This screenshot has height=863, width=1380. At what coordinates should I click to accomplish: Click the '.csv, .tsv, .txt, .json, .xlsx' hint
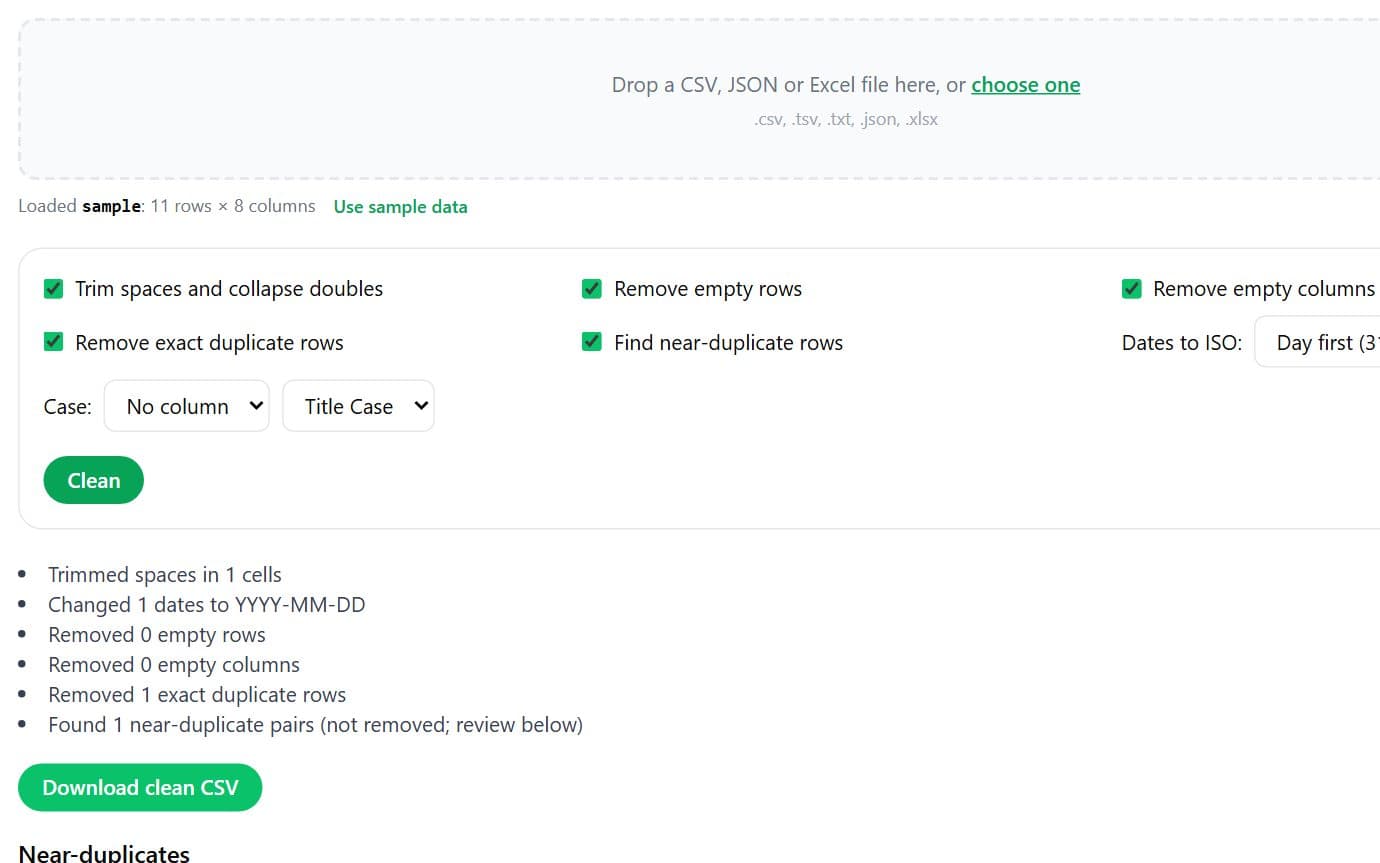pos(846,120)
